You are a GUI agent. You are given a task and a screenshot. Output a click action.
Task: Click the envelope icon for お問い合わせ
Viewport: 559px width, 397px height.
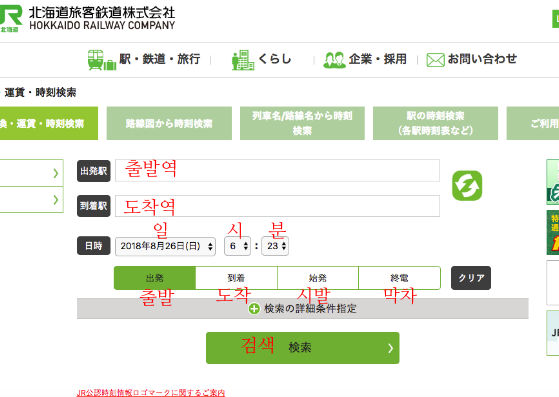tap(435, 60)
